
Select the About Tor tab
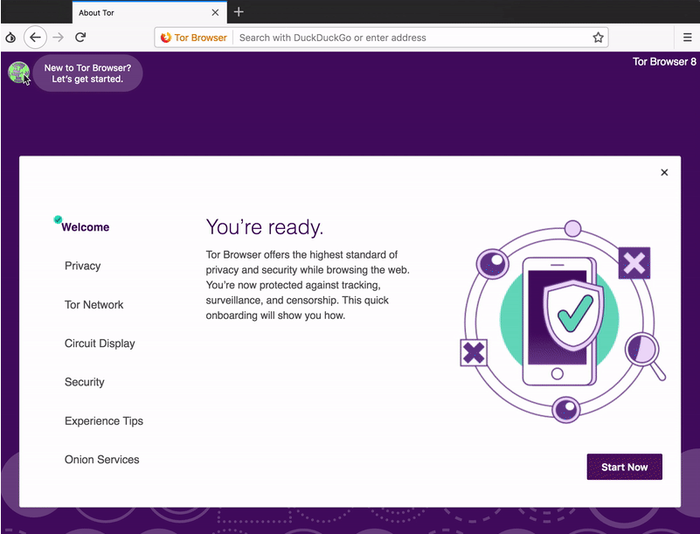[150, 13]
